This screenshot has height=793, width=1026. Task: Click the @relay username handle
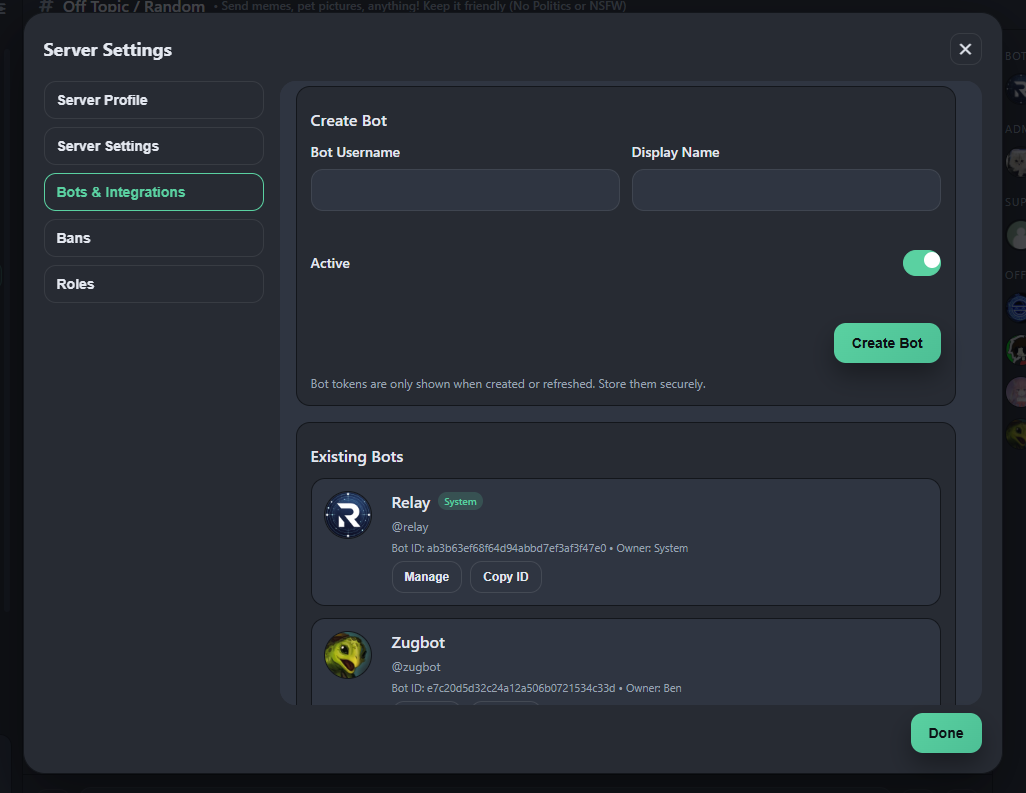pyautogui.click(x=410, y=527)
